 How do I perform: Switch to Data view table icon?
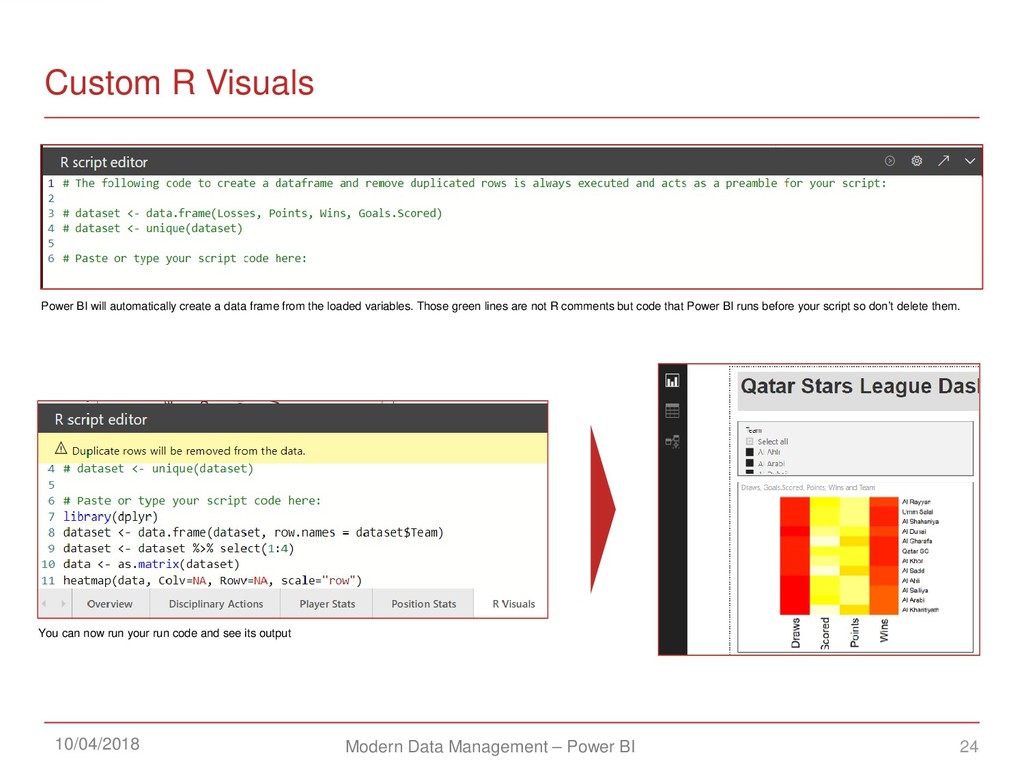coord(672,411)
